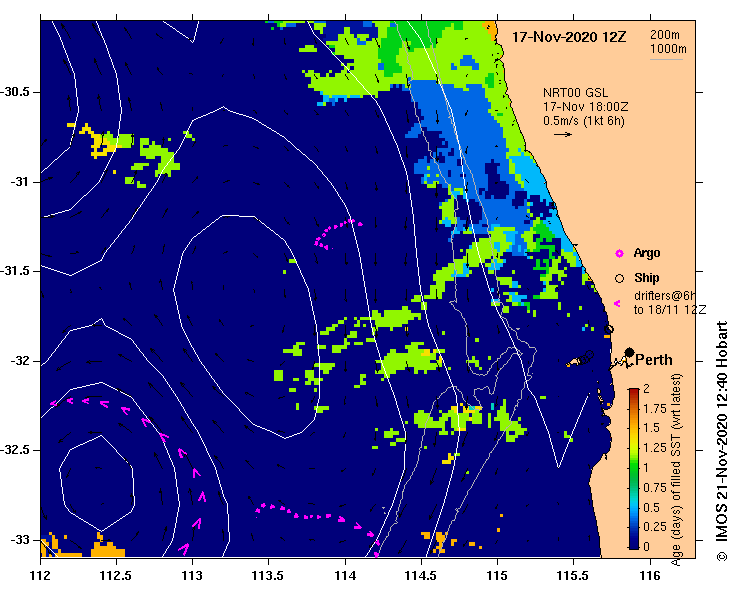Click the date label 17-Nov-2020 12Z
The width and height of the screenshot is (739, 592).
pos(569,37)
